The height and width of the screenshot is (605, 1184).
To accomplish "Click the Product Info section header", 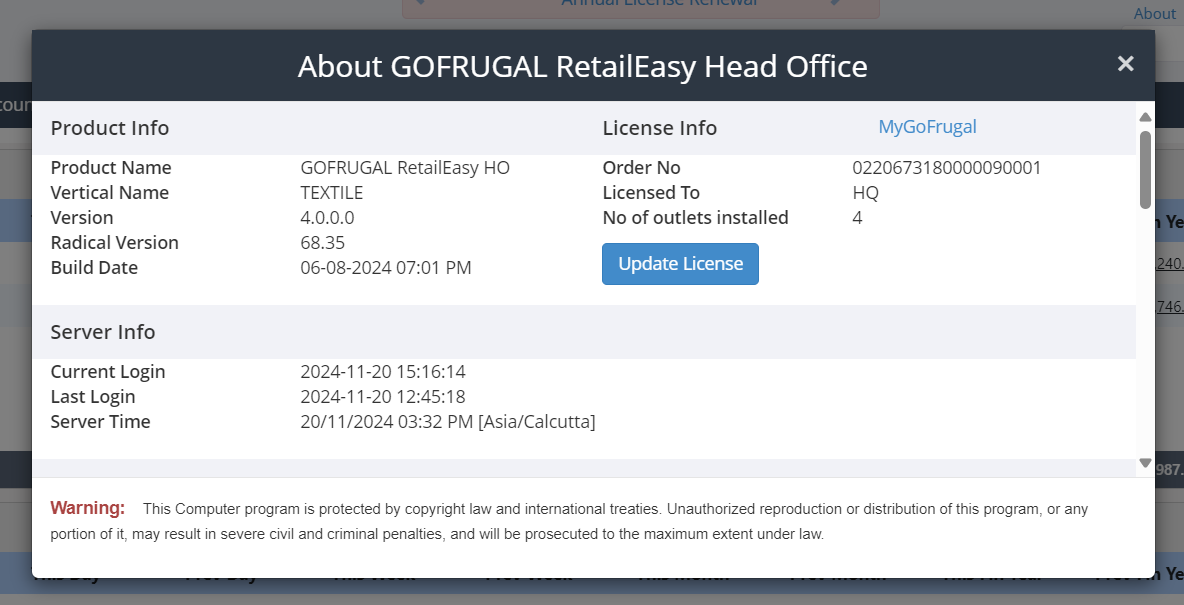I will (x=110, y=128).
